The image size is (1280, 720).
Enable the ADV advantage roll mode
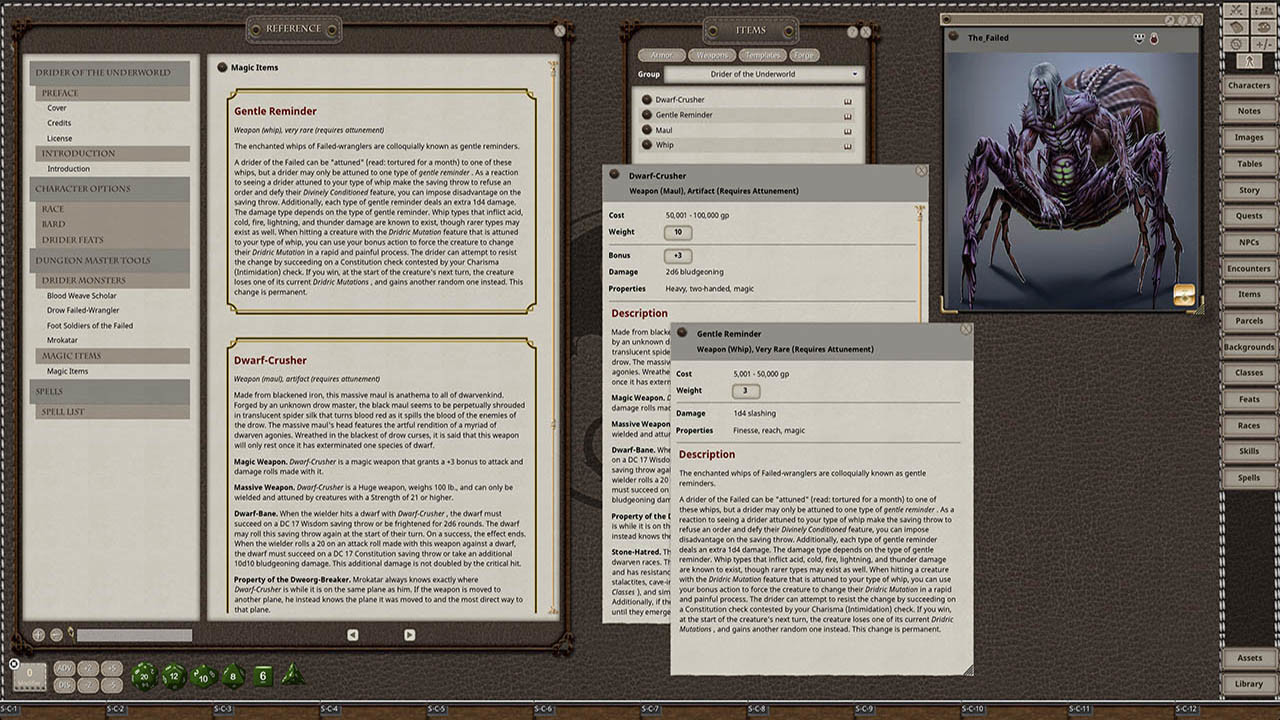pos(65,669)
